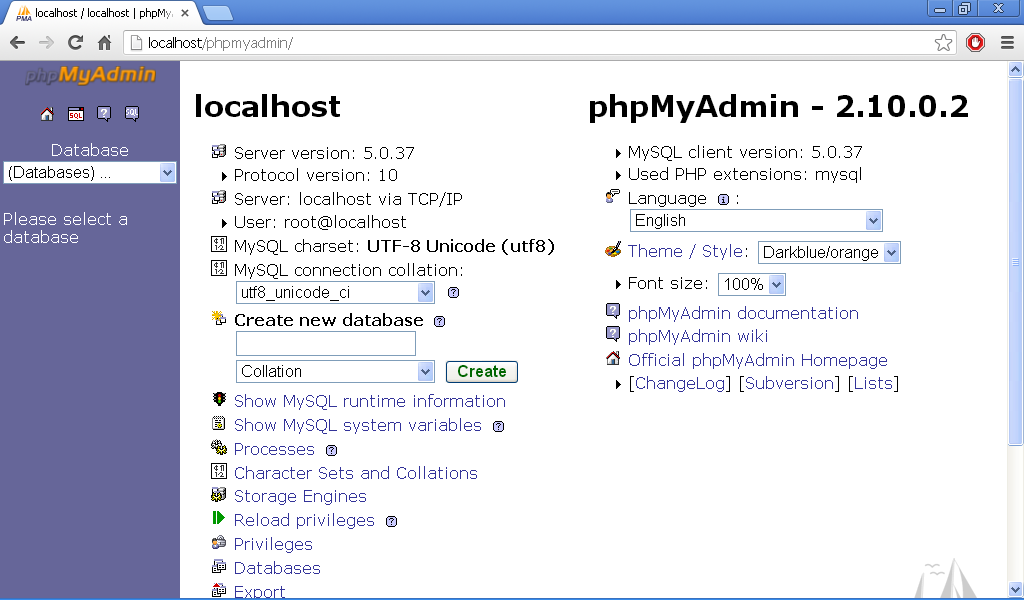Image resolution: width=1024 pixels, height=600 pixels.
Task: Click the page scrollbar down arrow
Action: (1016, 591)
